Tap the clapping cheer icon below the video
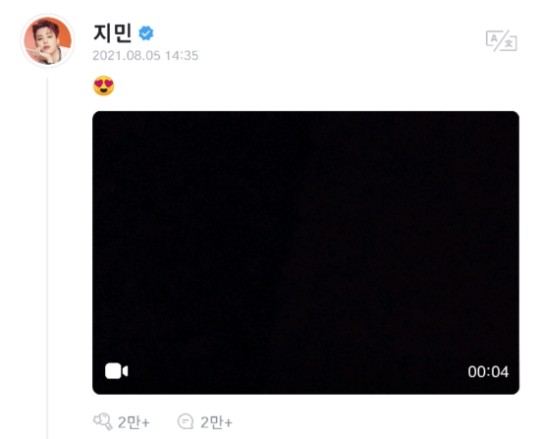This screenshot has width=540, height=439. pos(103,421)
